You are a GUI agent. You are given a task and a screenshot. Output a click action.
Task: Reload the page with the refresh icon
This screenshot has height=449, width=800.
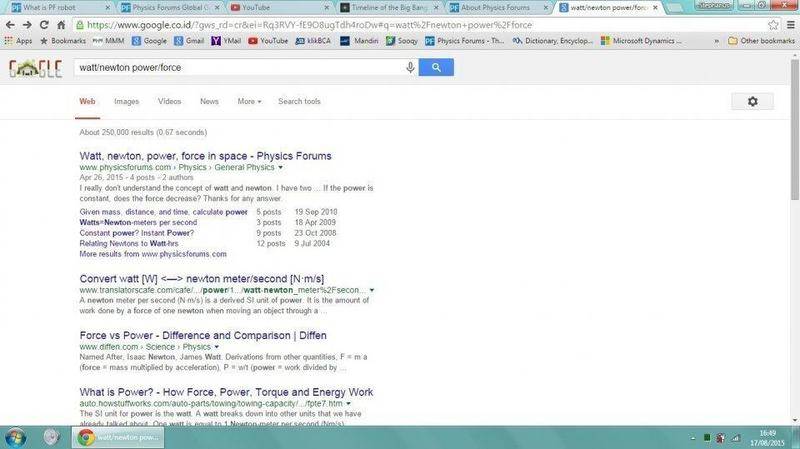pos(44,24)
